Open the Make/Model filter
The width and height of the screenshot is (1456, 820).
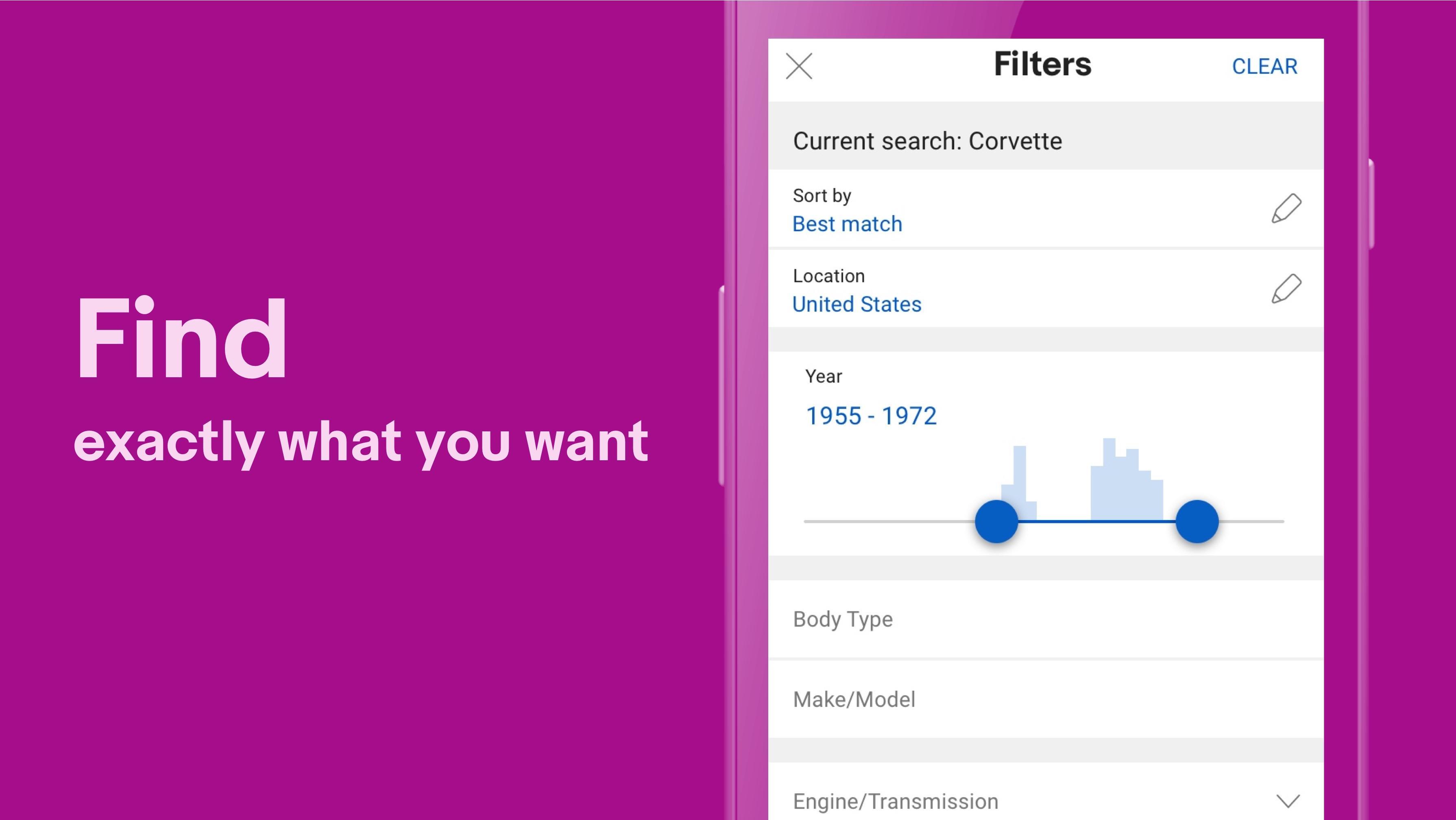coord(1046,700)
